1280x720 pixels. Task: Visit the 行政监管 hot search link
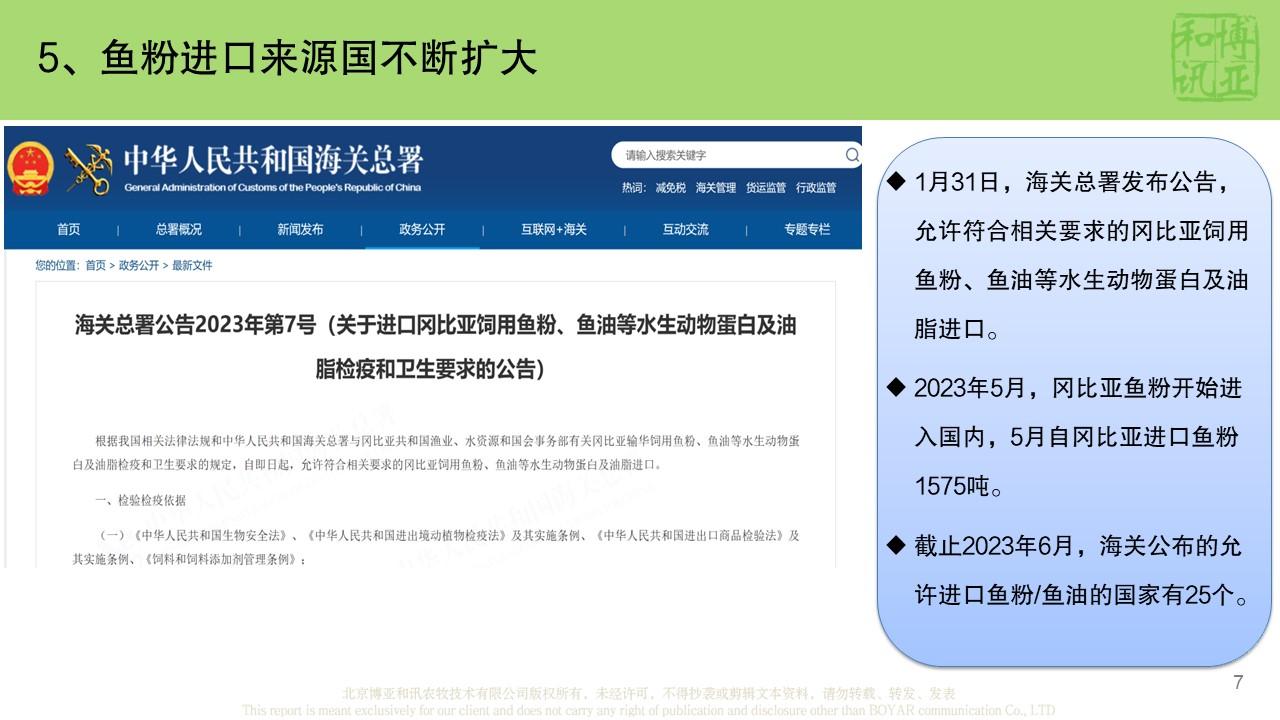pyautogui.click(x=815, y=188)
